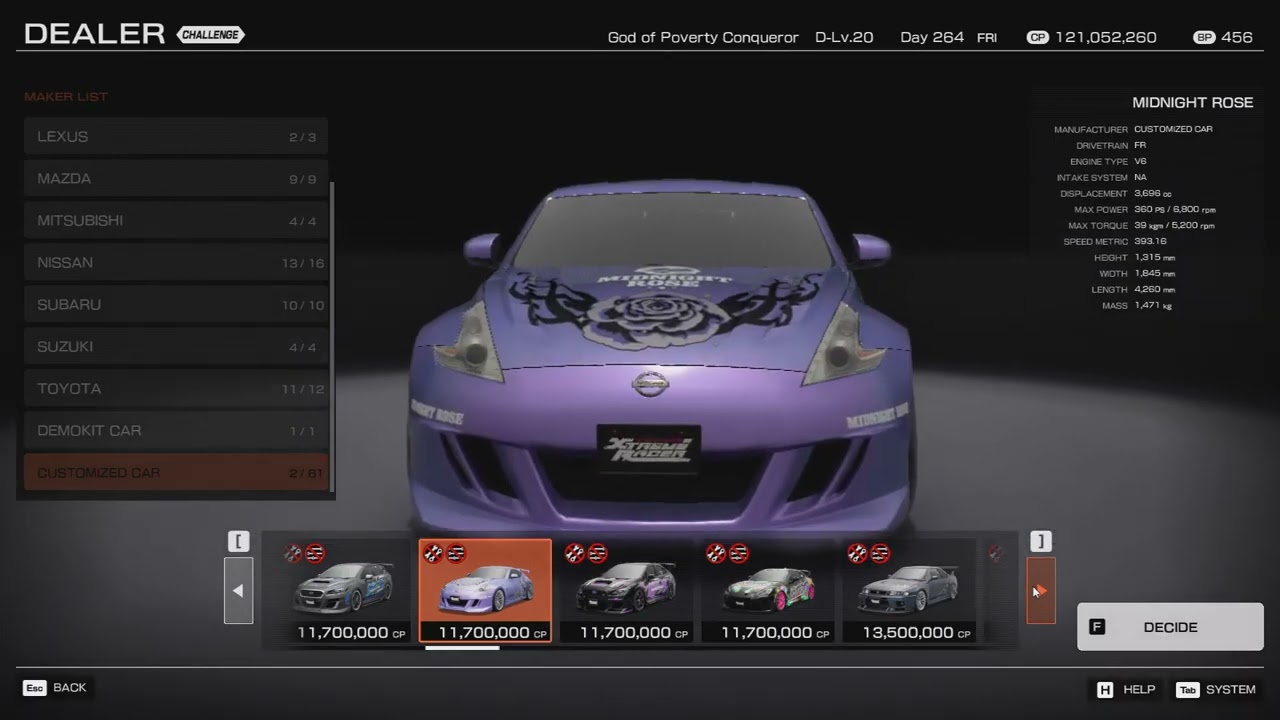The width and height of the screenshot is (1280, 720).
Task: Click the 1,845 mm width value
Action: click(x=1155, y=274)
